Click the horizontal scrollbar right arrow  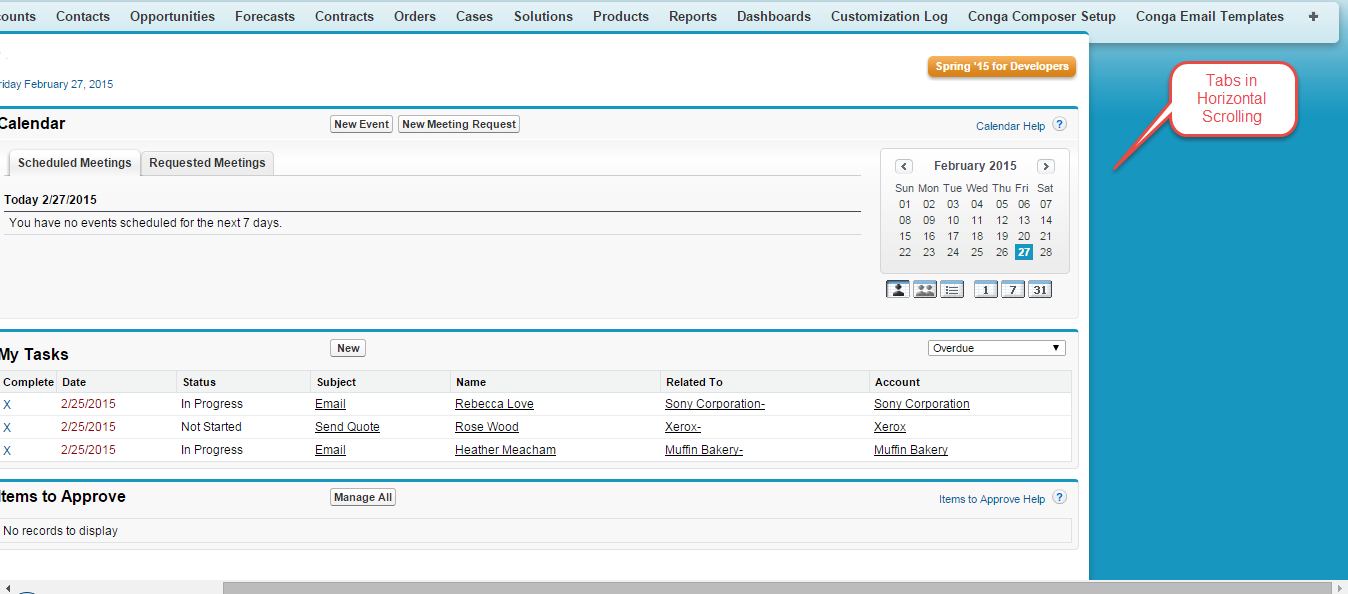[1339, 588]
